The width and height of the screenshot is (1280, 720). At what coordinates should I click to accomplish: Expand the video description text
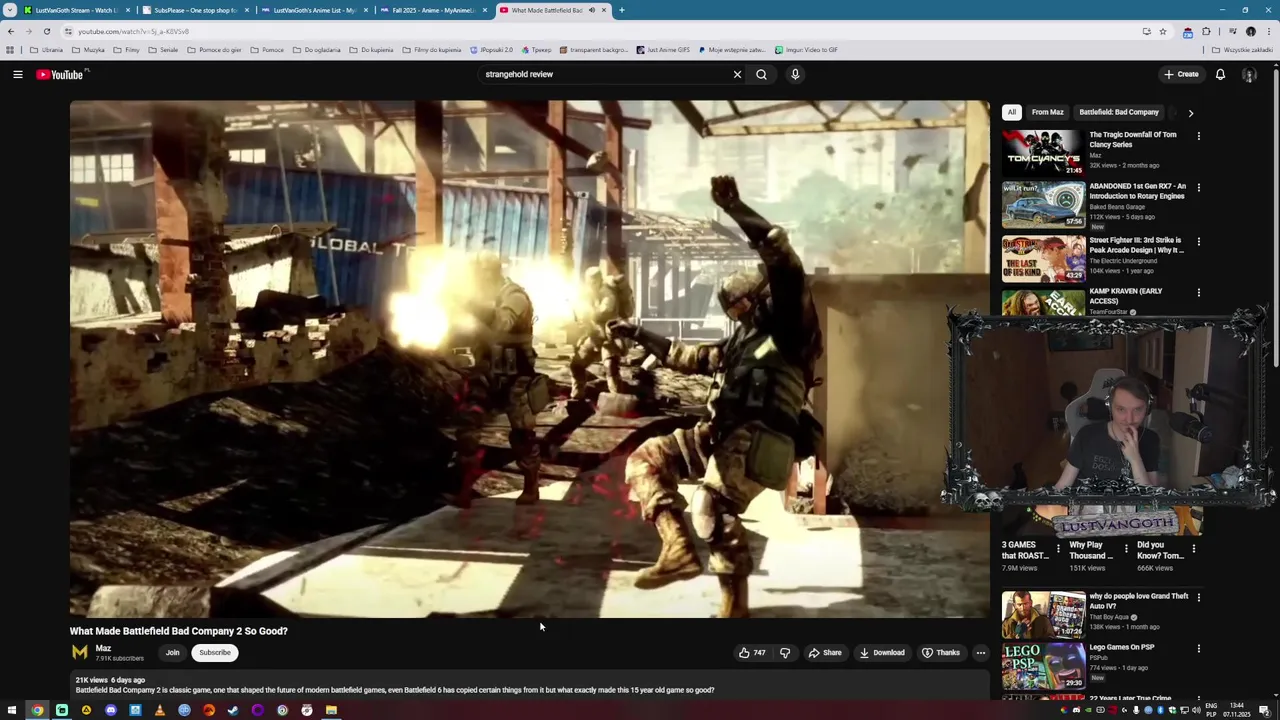(395, 690)
